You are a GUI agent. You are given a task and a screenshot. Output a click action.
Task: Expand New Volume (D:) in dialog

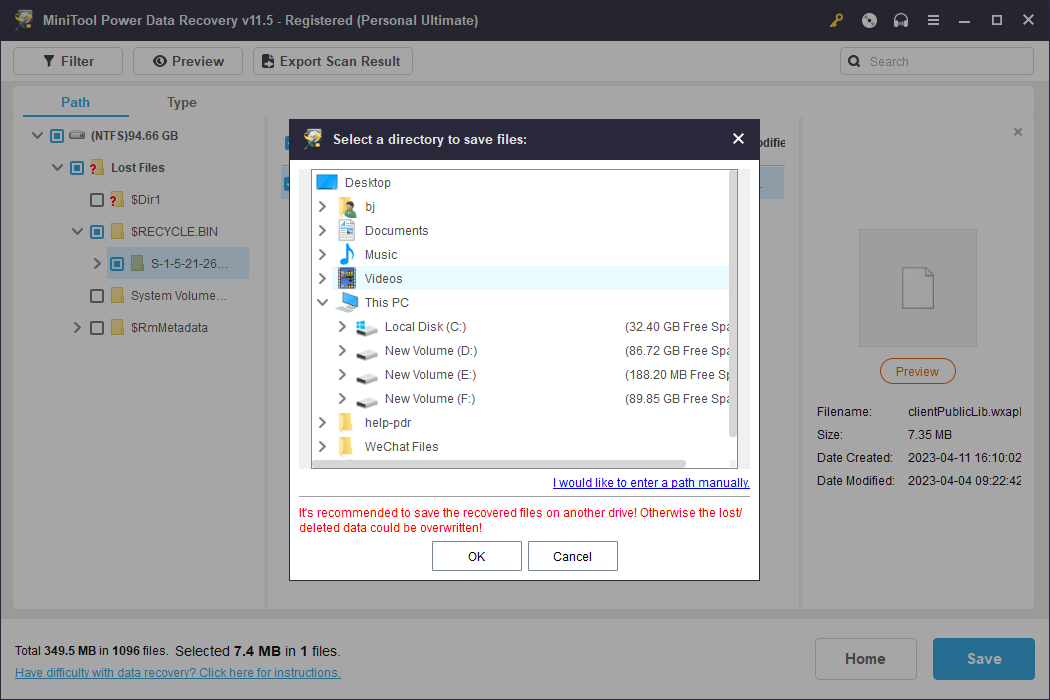click(x=342, y=350)
